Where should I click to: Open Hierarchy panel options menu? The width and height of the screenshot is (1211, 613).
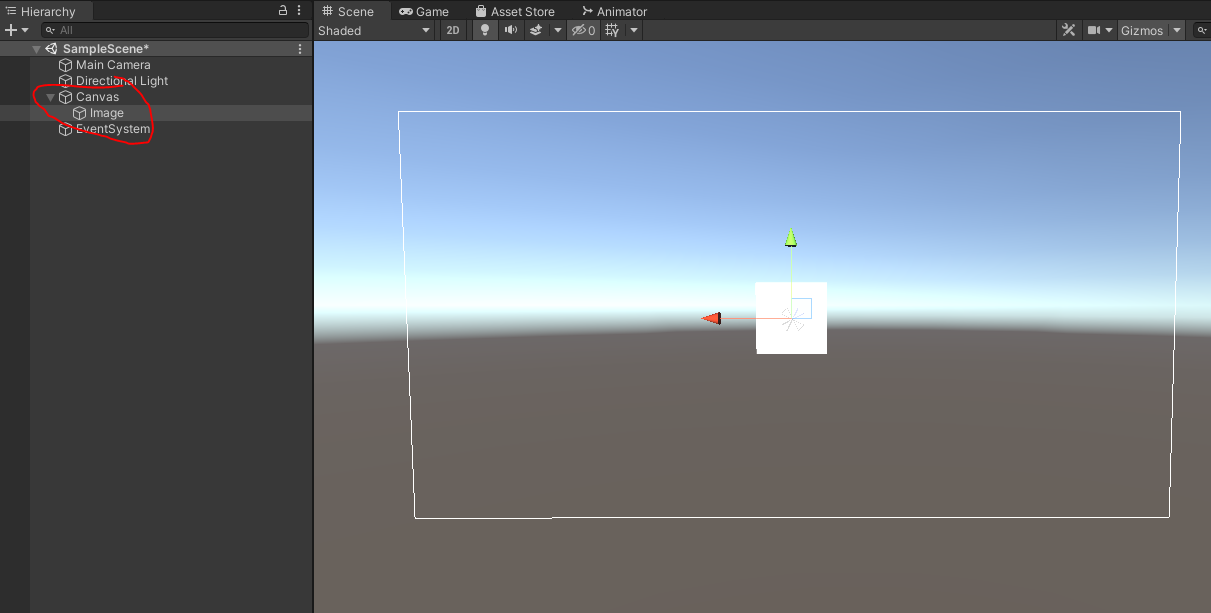(x=300, y=11)
